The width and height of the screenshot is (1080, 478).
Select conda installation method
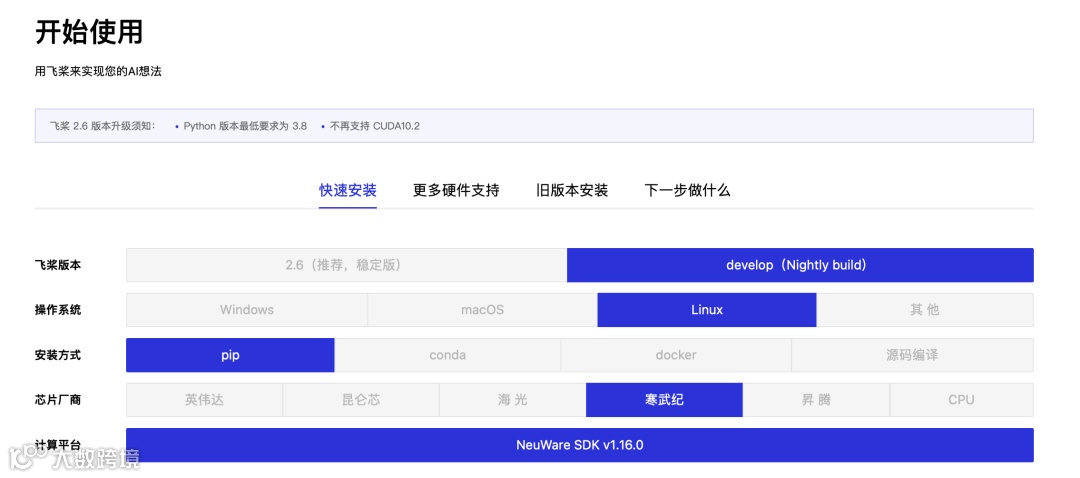pos(448,355)
